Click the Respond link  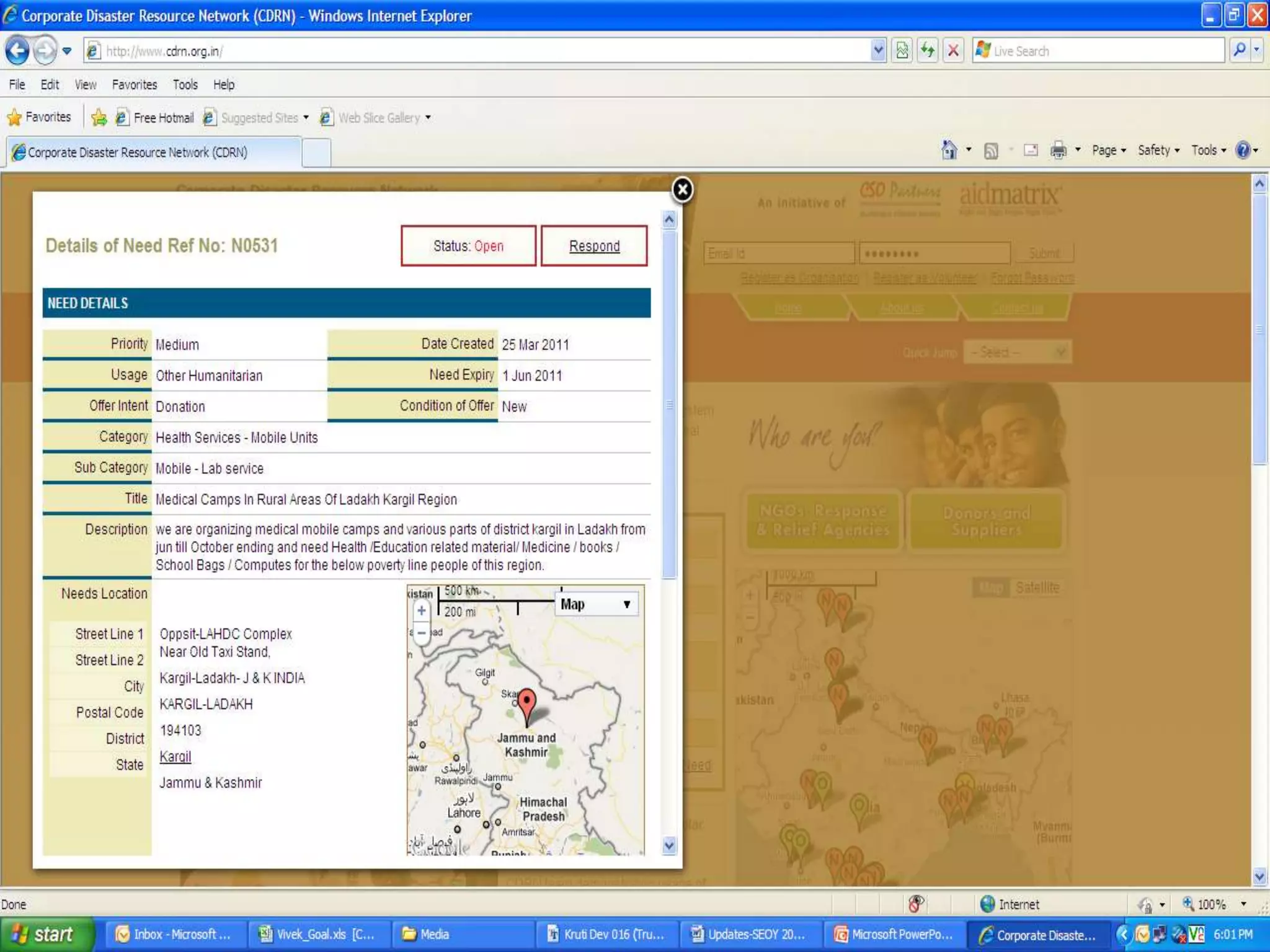click(594, 246)
